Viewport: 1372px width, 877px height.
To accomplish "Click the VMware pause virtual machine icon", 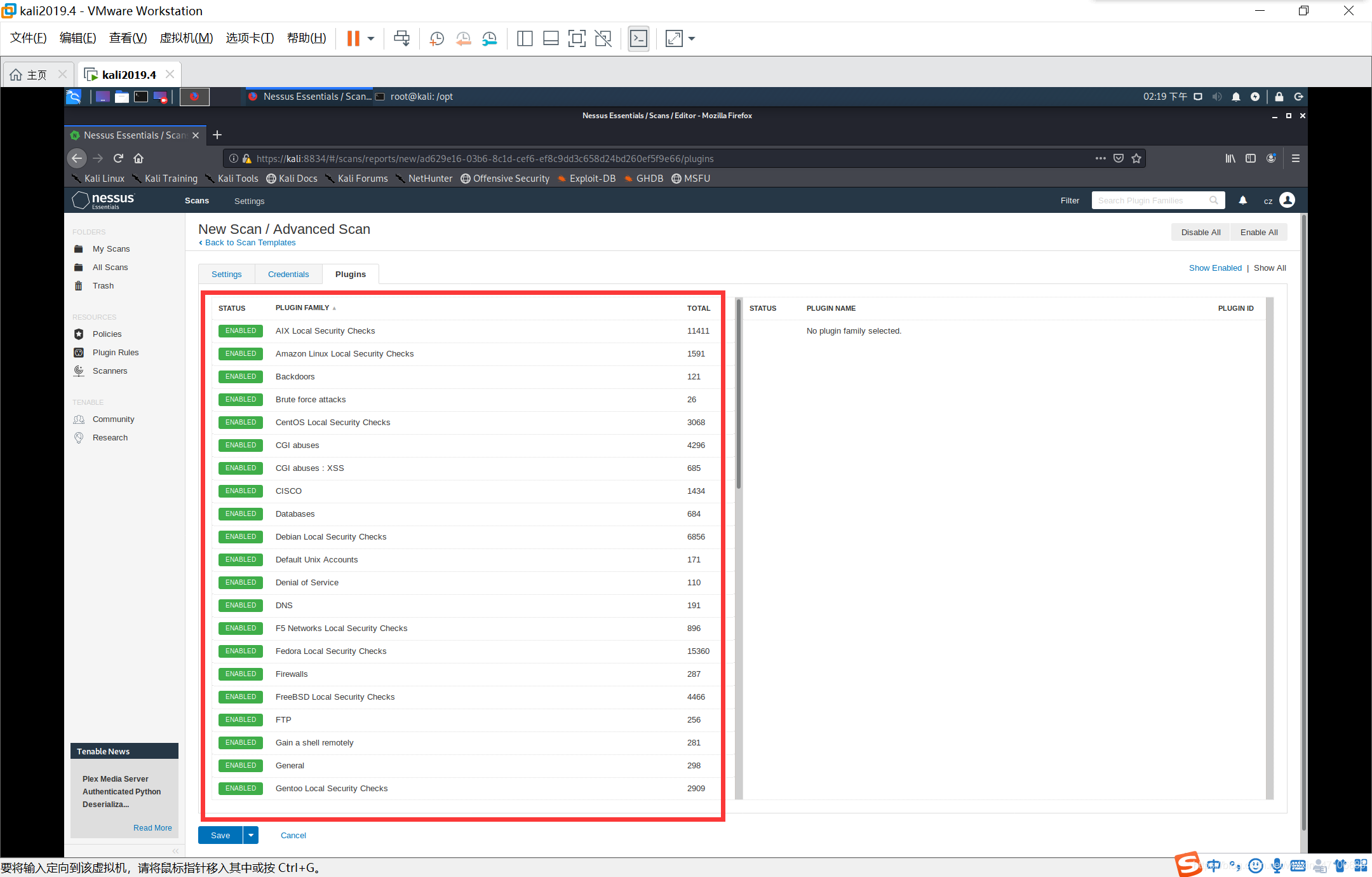I will point(353,38).
